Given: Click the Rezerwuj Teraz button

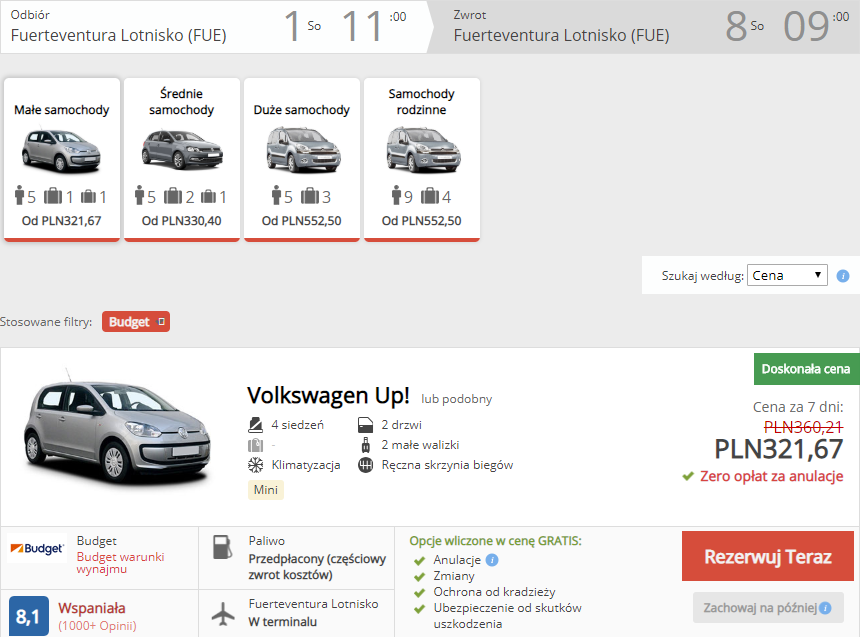Looking at the screenshot, I should click(x=768, y=556).
